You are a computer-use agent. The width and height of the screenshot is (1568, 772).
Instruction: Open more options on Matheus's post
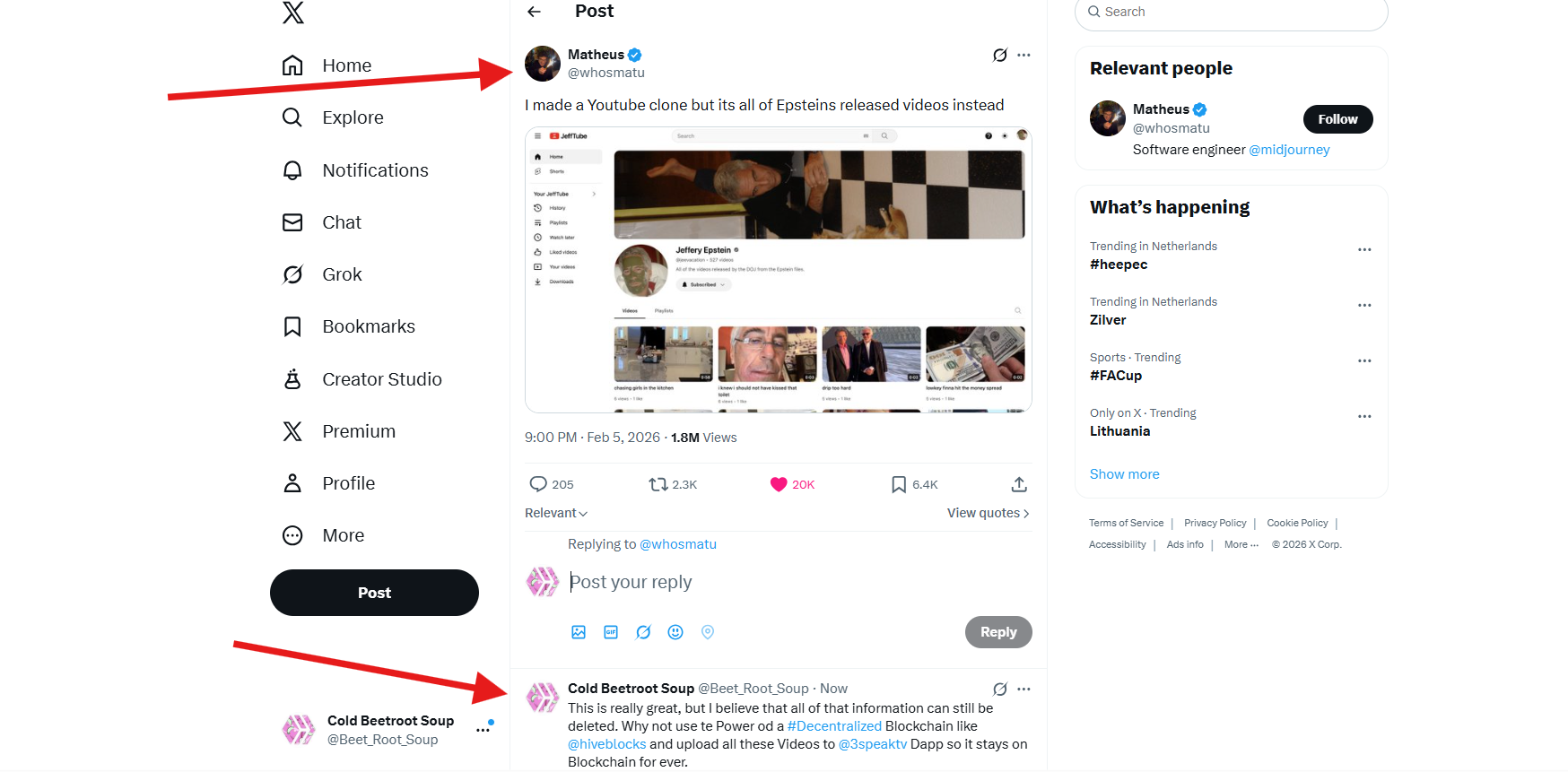[x=1024, y=56]
